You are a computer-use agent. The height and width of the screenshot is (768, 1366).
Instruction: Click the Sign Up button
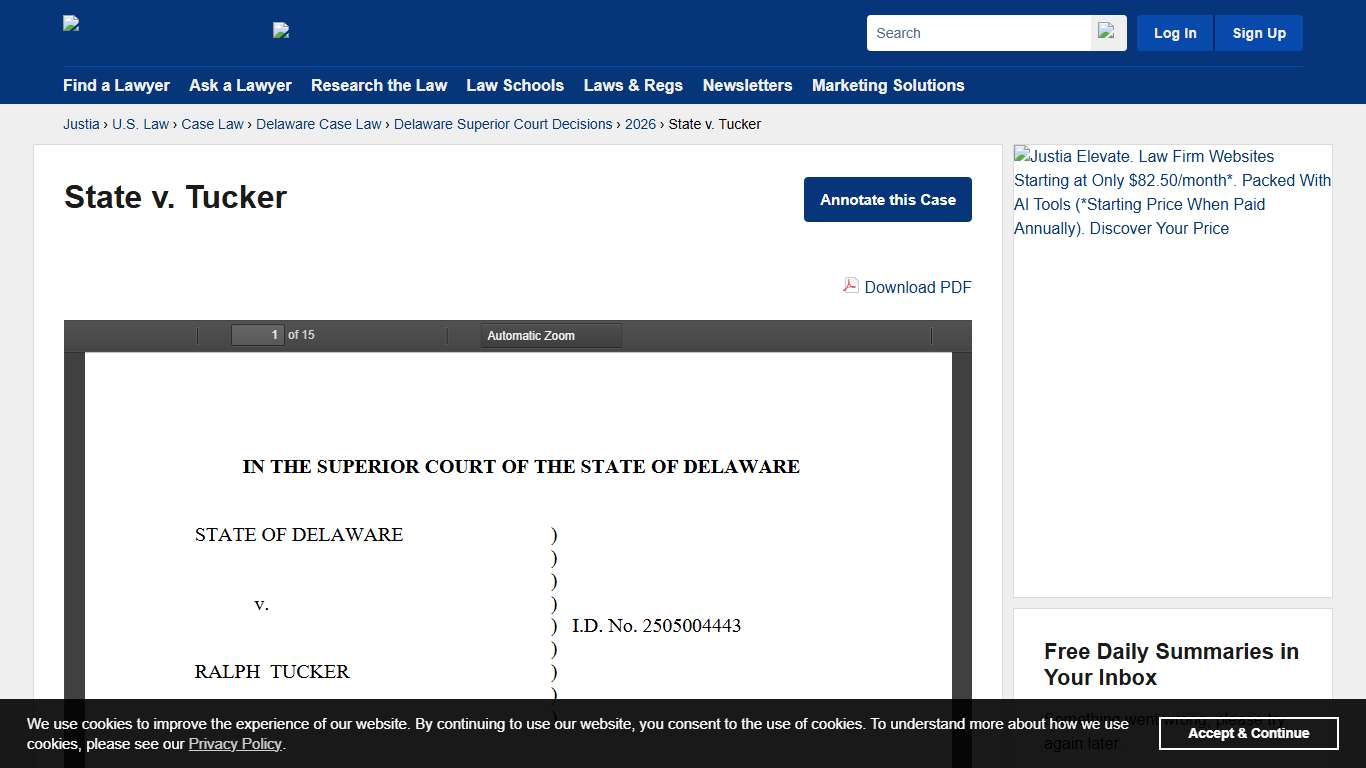click(x=1258, y=32)
